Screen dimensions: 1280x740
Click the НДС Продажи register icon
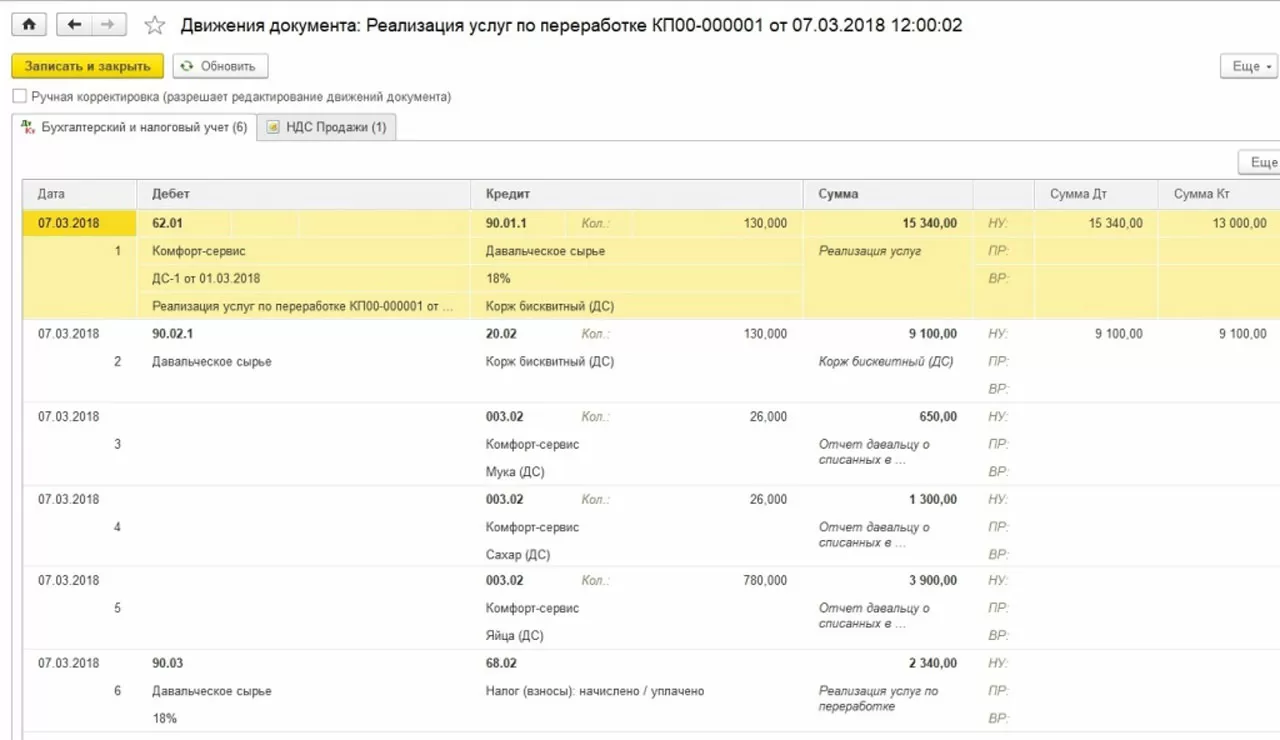click(272, 128)
